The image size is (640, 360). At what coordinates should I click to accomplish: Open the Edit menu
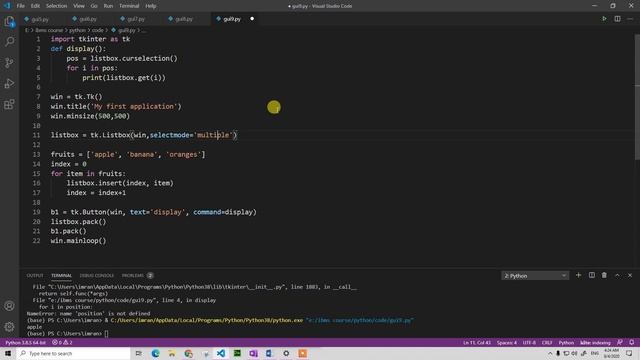point(35,6)
